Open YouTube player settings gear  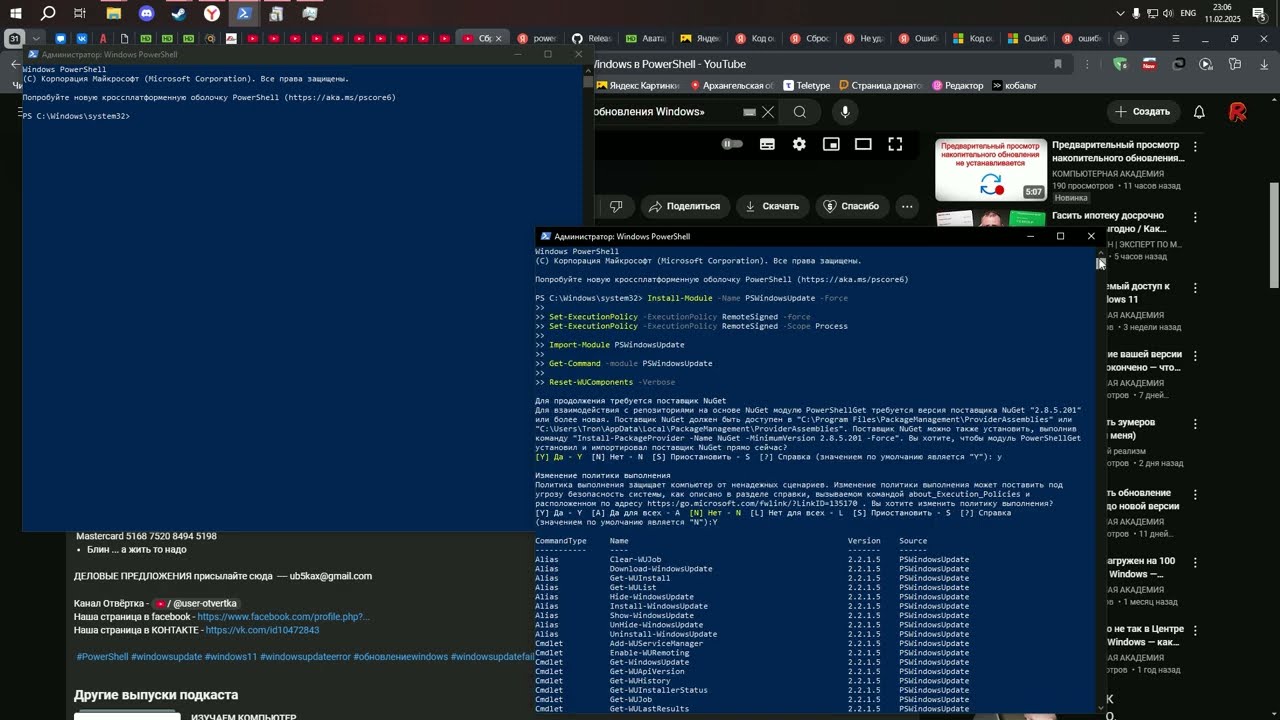coord(799,144)
